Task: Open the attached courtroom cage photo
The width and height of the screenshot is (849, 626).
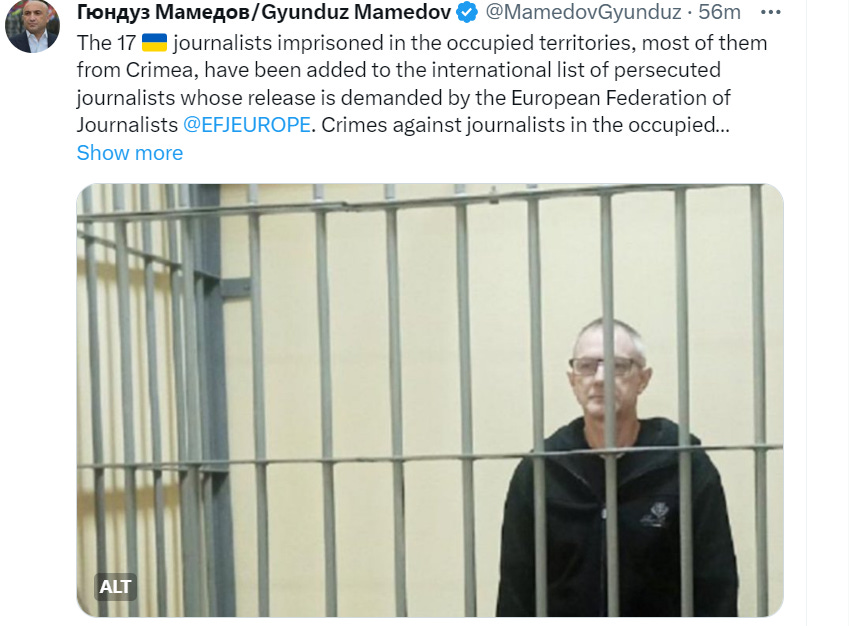Action: pos(430,400)
